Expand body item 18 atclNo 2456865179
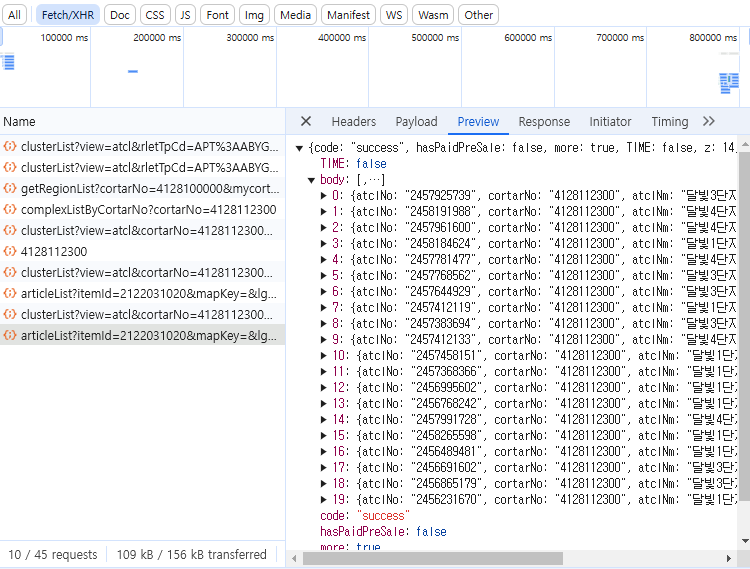The width and height of the screenshot is (750, 569). [x=324, y=484]
